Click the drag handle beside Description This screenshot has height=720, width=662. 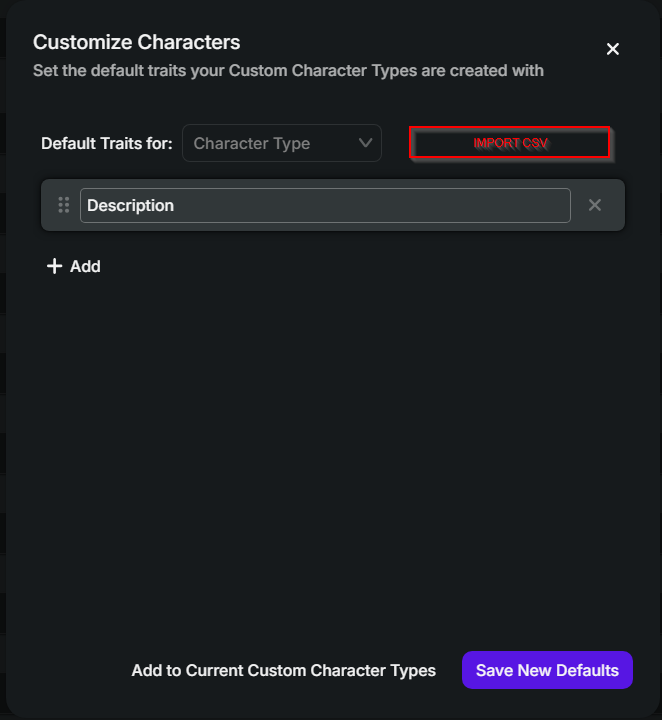point(64,205)
